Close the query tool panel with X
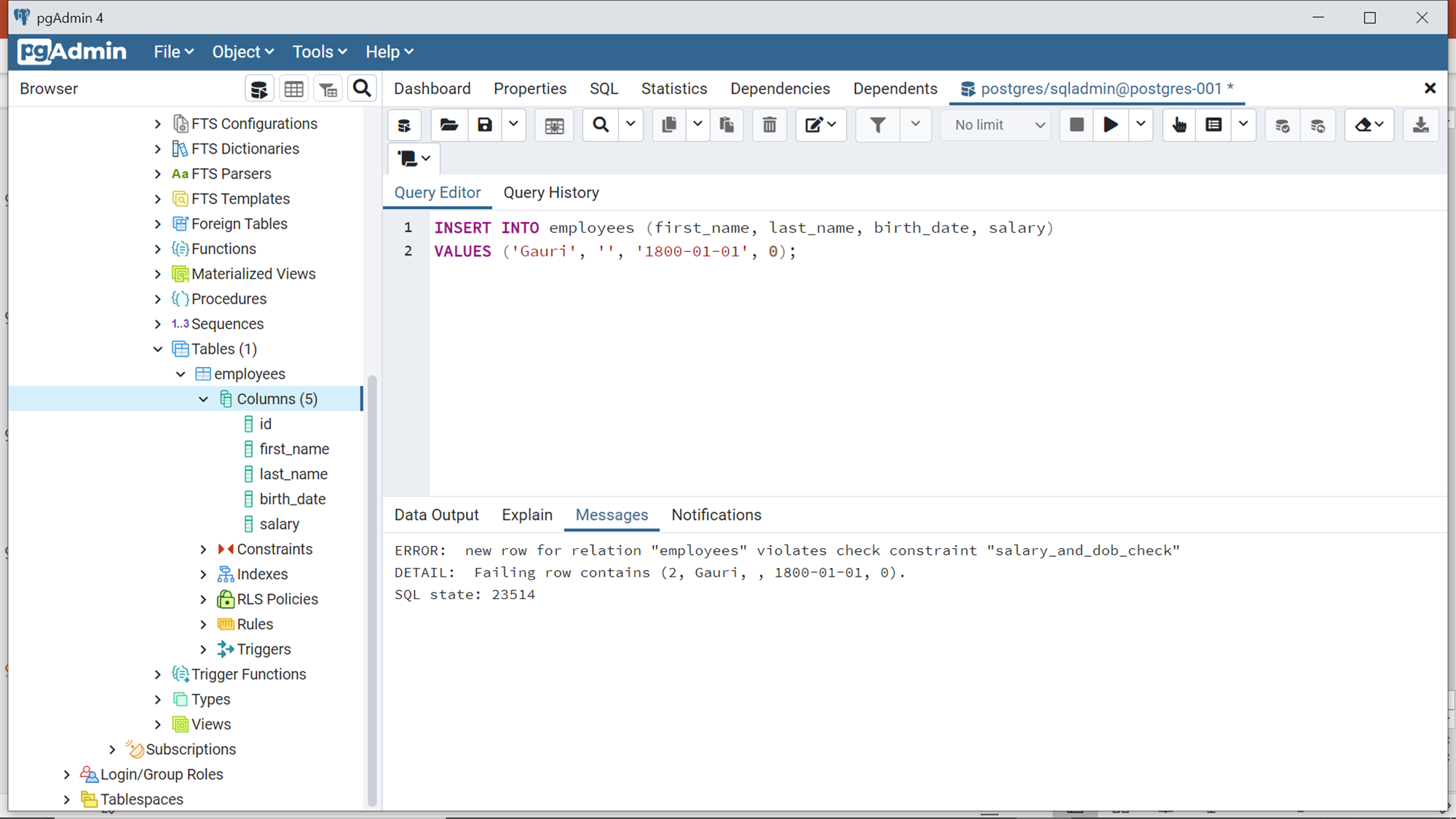The image size is (1456, 819). click(1430, 89)
